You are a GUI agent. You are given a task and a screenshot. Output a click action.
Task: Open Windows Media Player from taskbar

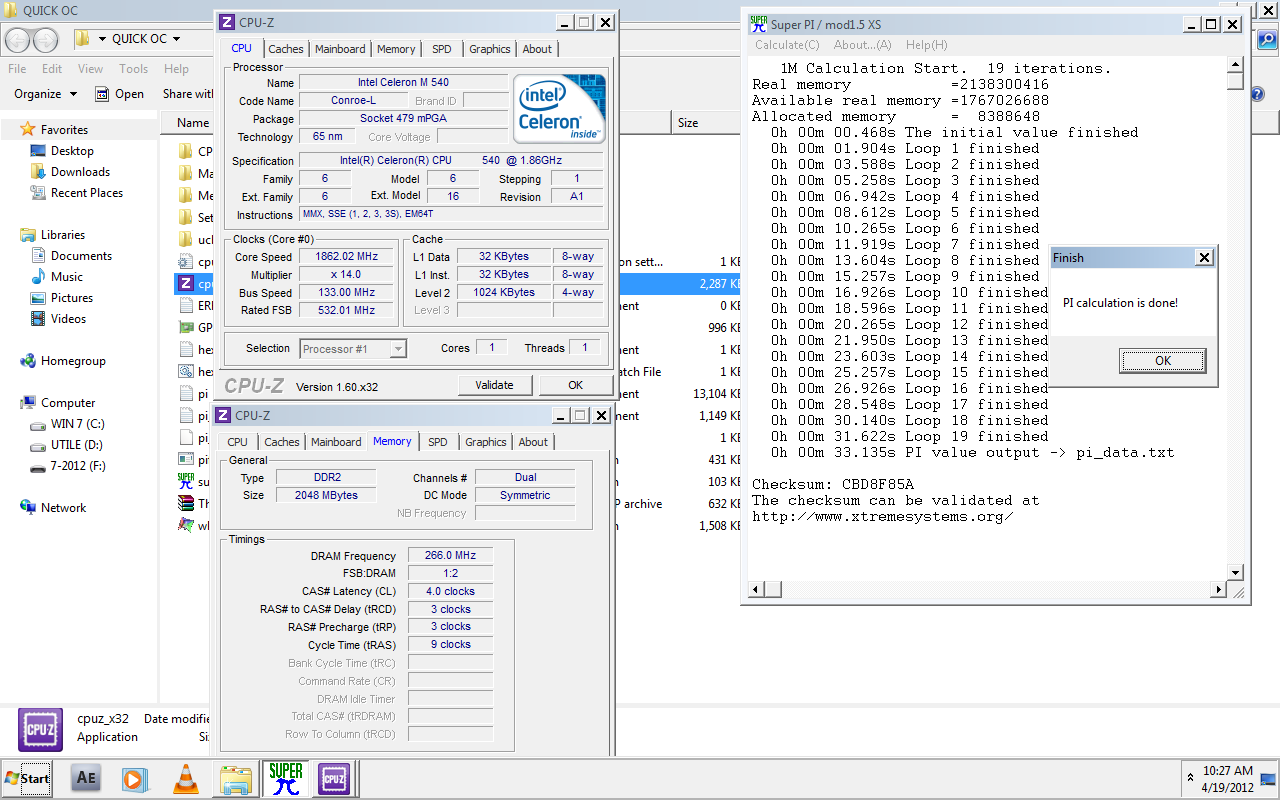[x=135, y=778]
